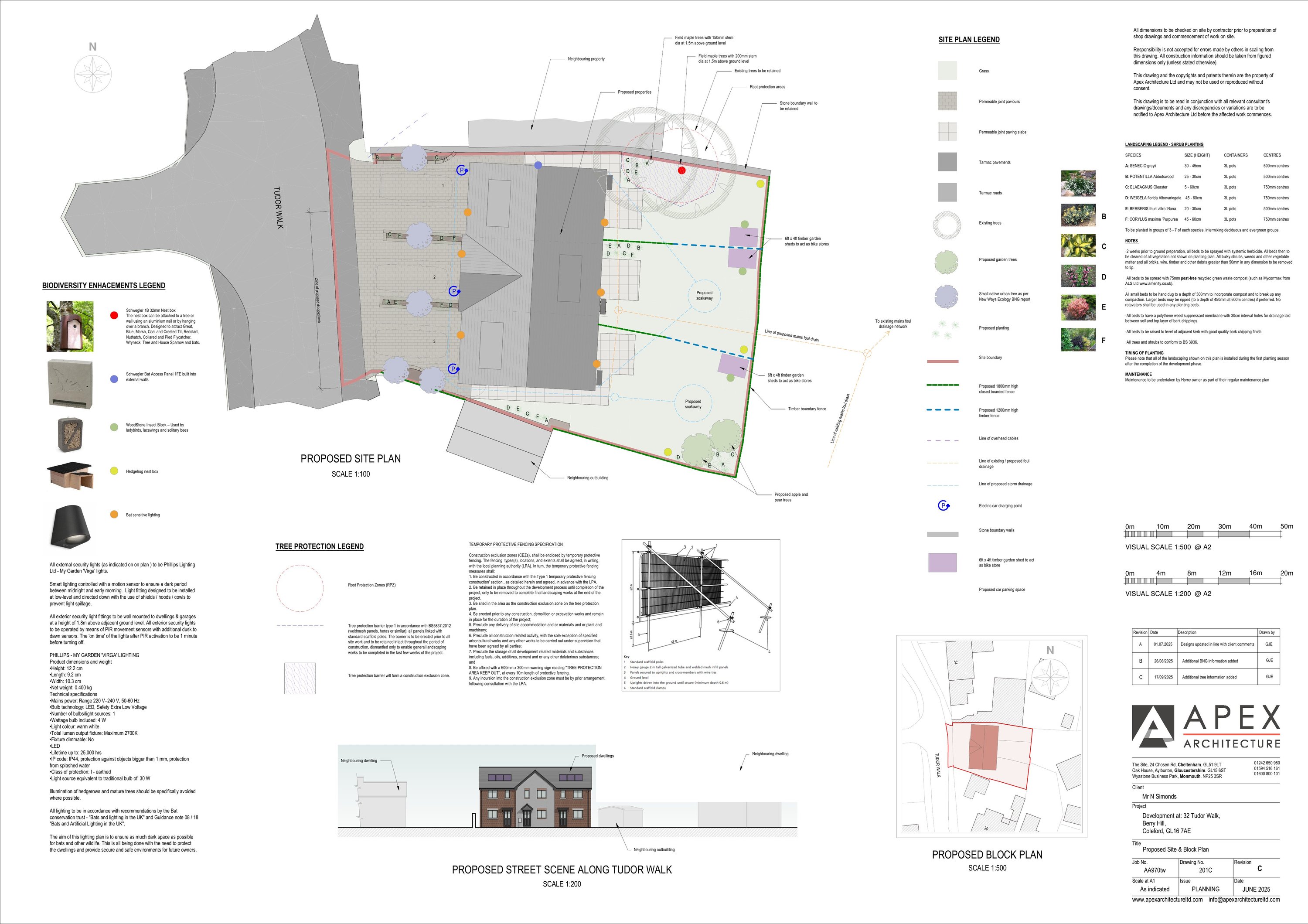Click the Virga wall light product image
The width and height of the screenshot is (1308, 924).
click(x=70, y=525)
